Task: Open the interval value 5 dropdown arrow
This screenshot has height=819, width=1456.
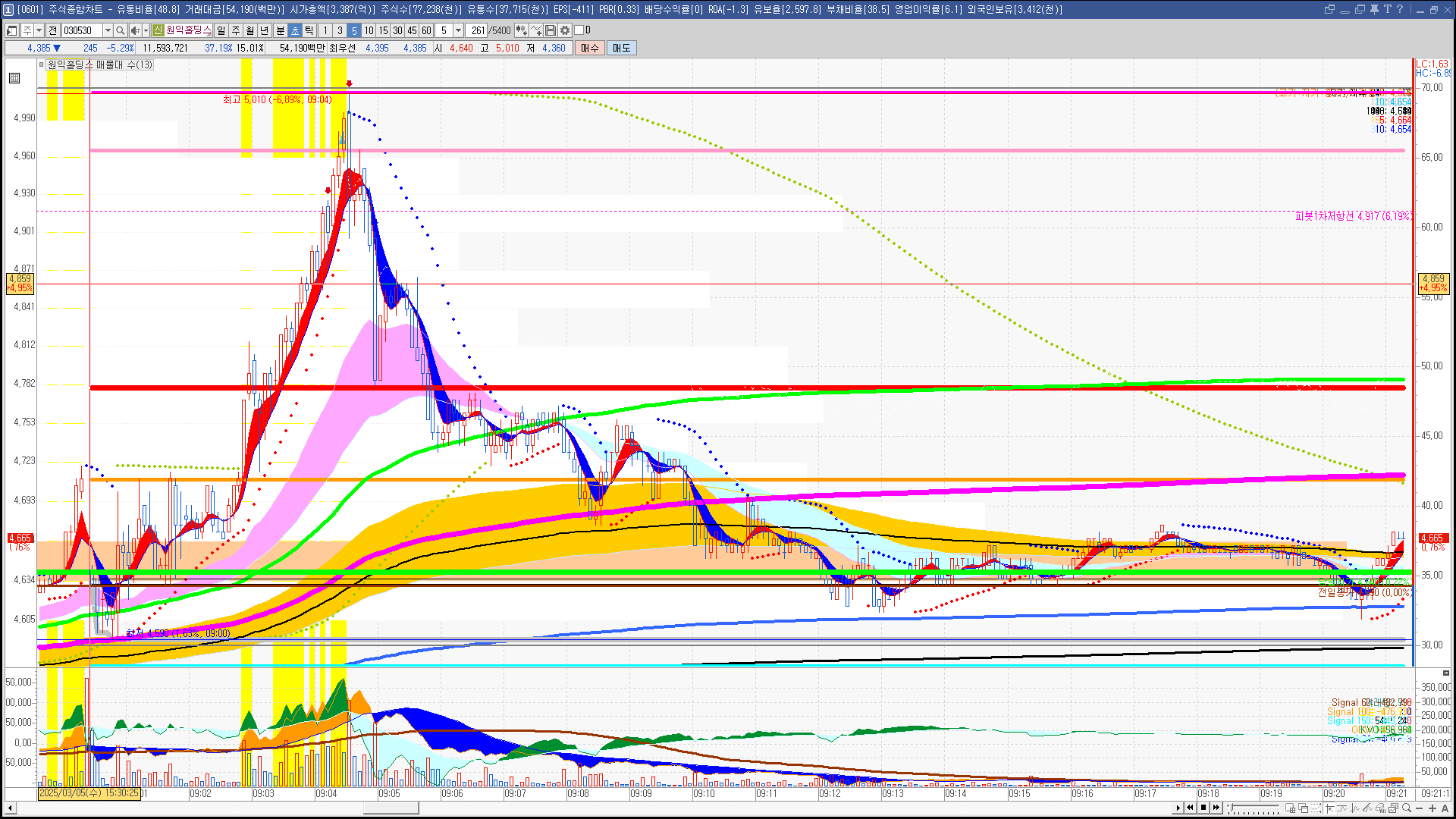Action: [458, 30]
